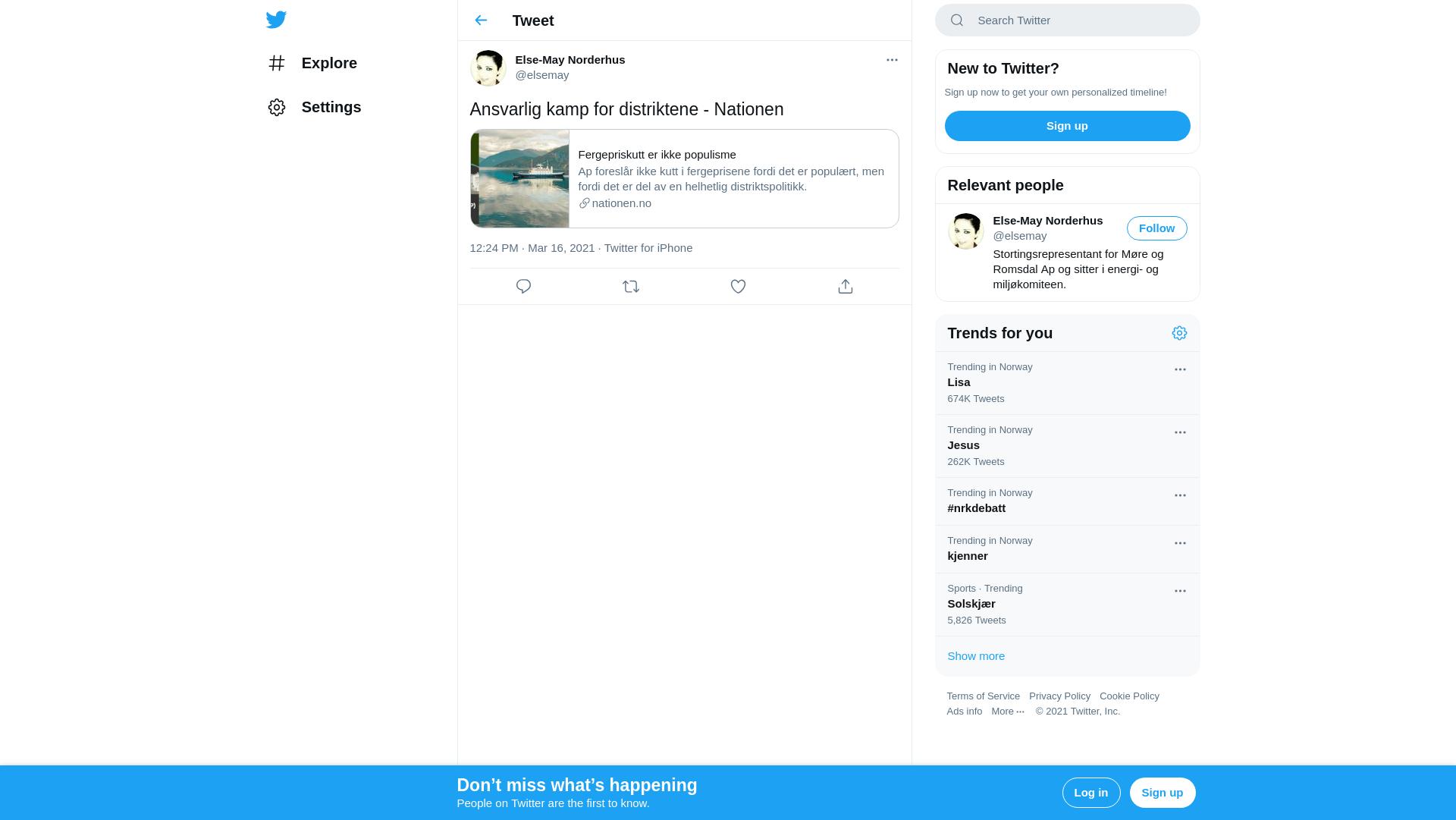Select the #nrkdebatt trend
The width and height of the screenshot is (1456, 820).
point(977,508)
